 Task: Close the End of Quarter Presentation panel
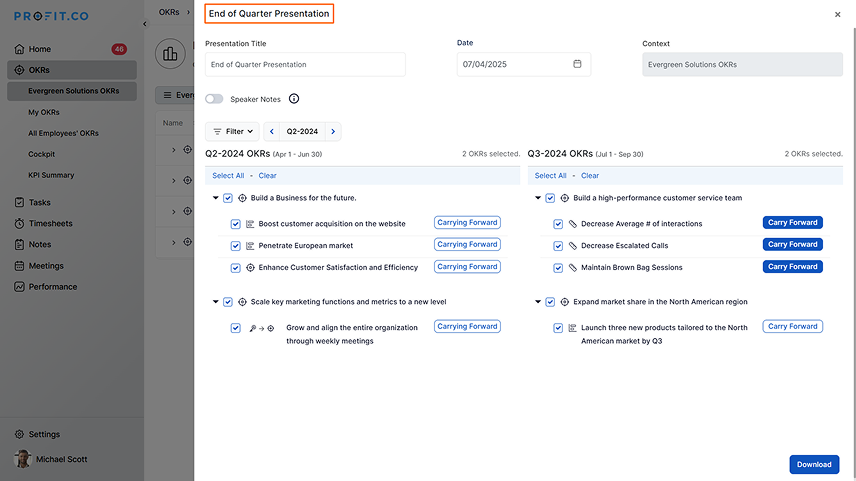[837, 15]
